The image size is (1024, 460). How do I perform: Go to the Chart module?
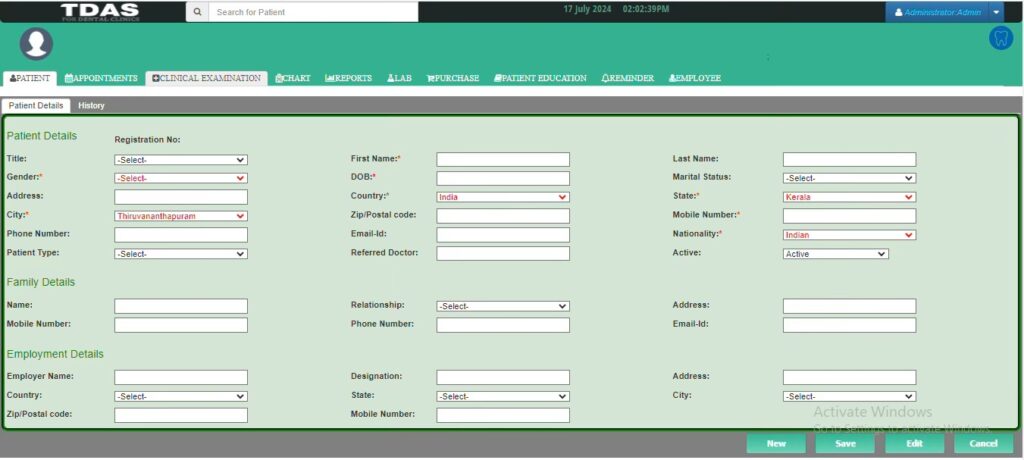coord(293,78)
